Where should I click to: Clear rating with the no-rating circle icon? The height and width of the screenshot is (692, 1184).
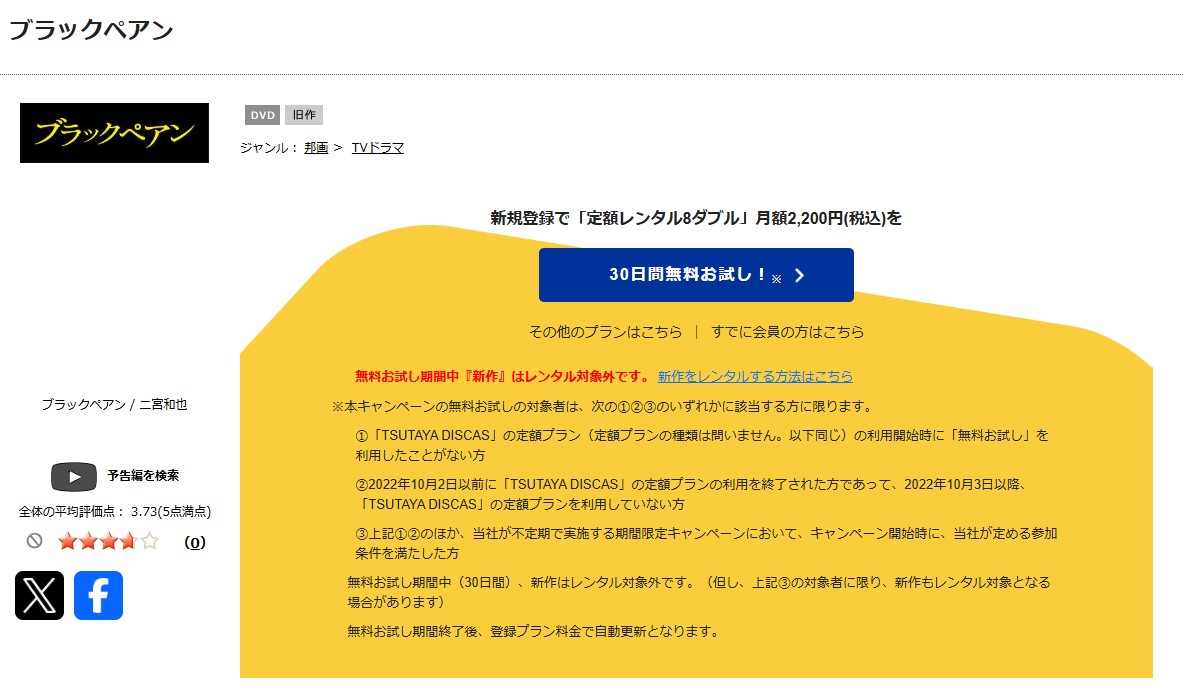pos(35,541)
